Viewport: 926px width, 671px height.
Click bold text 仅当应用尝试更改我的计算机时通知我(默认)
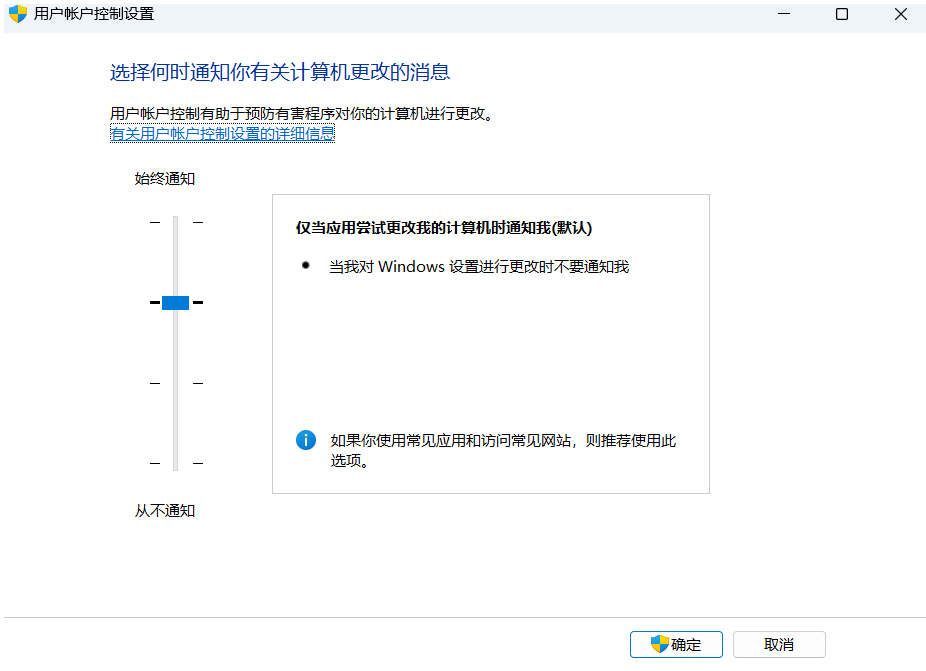pos(444,227)
